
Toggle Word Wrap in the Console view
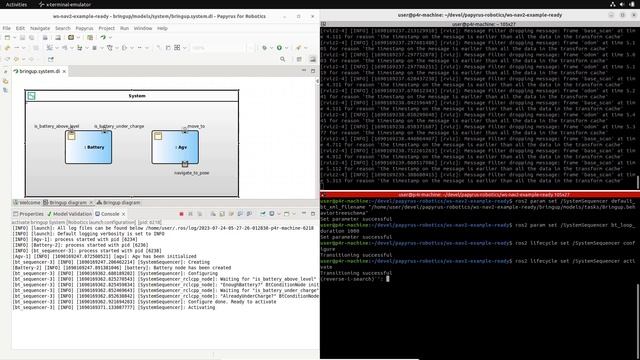point(231,214)
